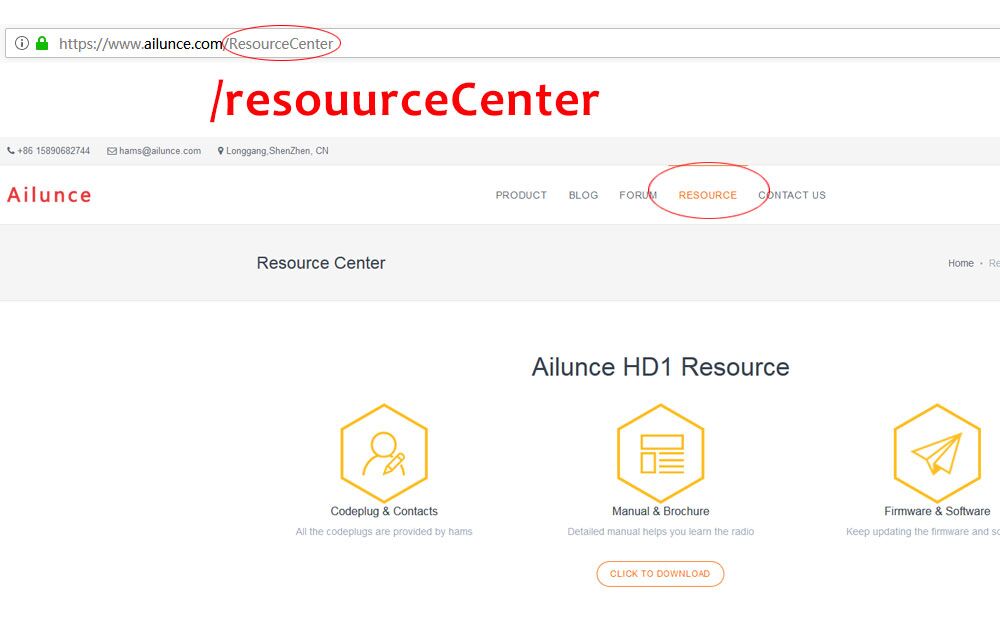This screenshot has width=1000, height=618.
Task: Click the envelope email icon
Action: pos(112,151)
